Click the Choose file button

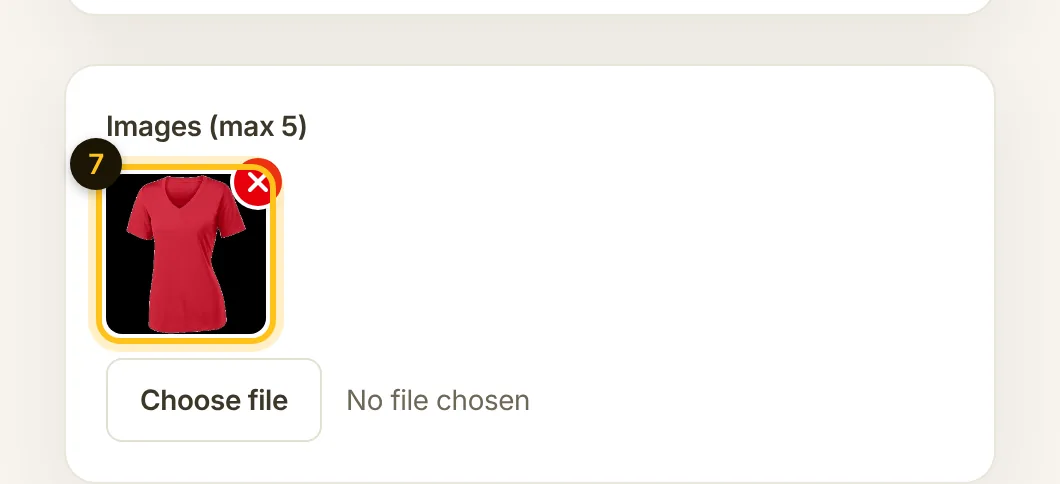coord(214,400)
